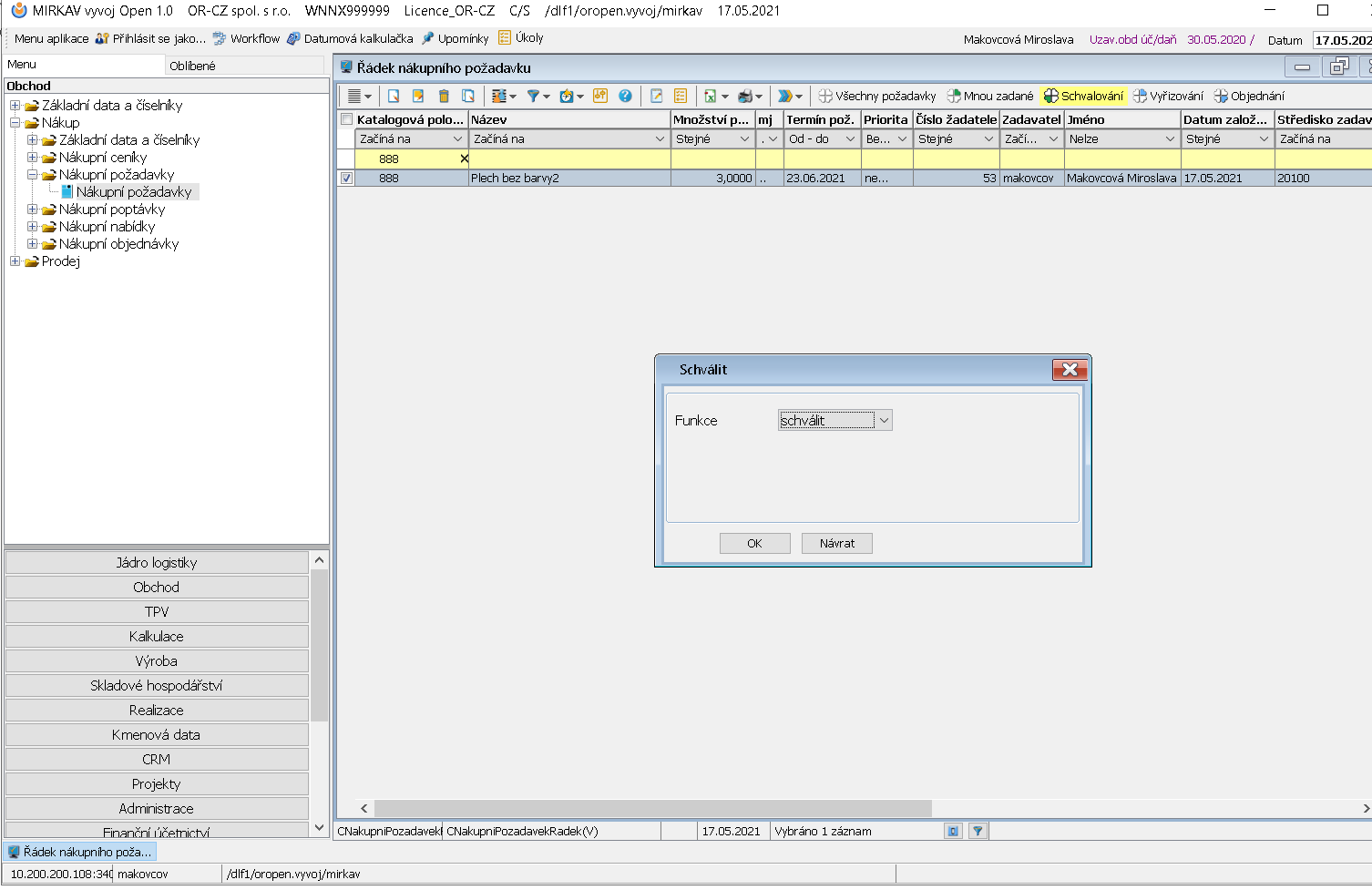Viewport: 1372px width, 890px height.
Task: Click the blue help question mark icon
Action: [x=625, y=96]
